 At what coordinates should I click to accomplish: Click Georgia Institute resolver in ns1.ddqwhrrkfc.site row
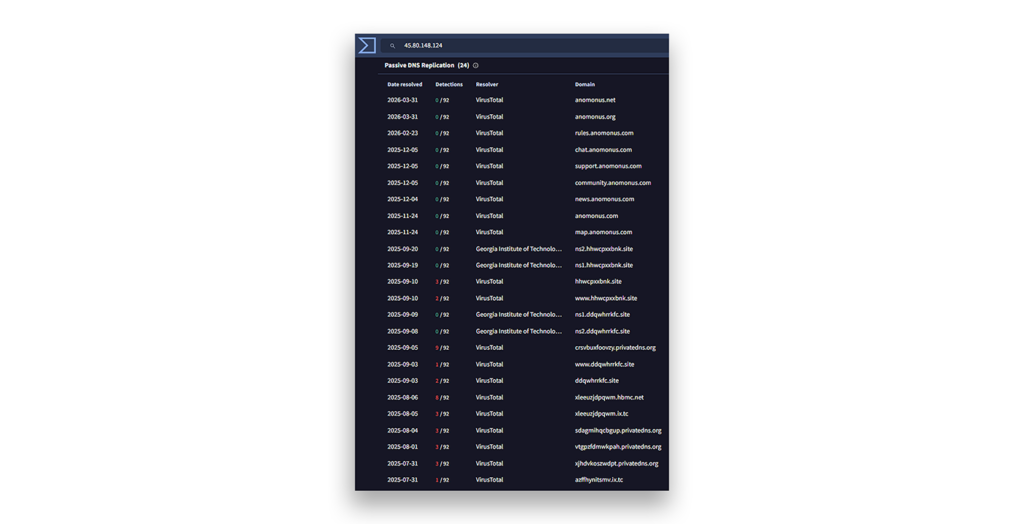tap(519, 315)
